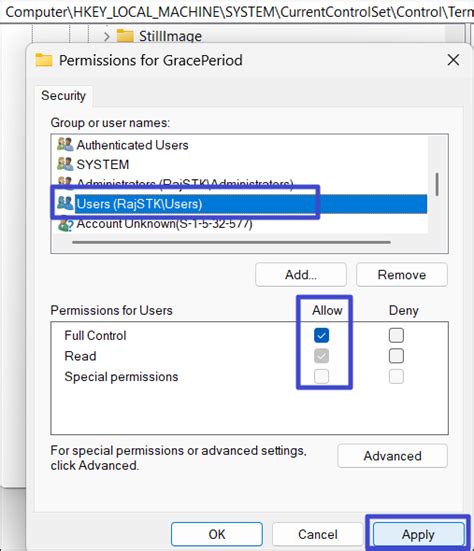
Task: Click the Users (RajSTK\Users) group icon
Action: [65, 203]
